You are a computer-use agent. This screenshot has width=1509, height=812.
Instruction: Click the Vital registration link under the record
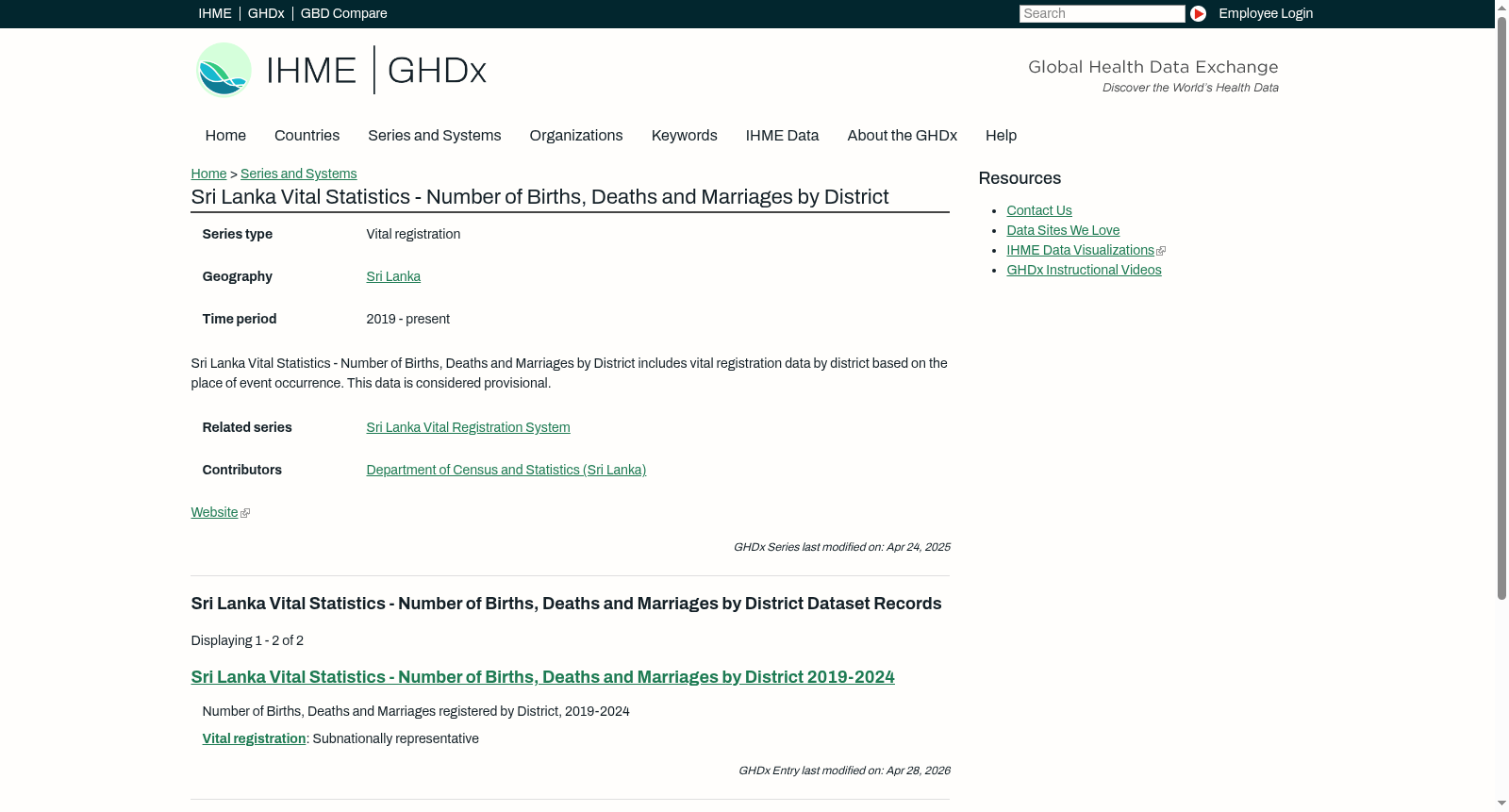[x=254, y=738]
